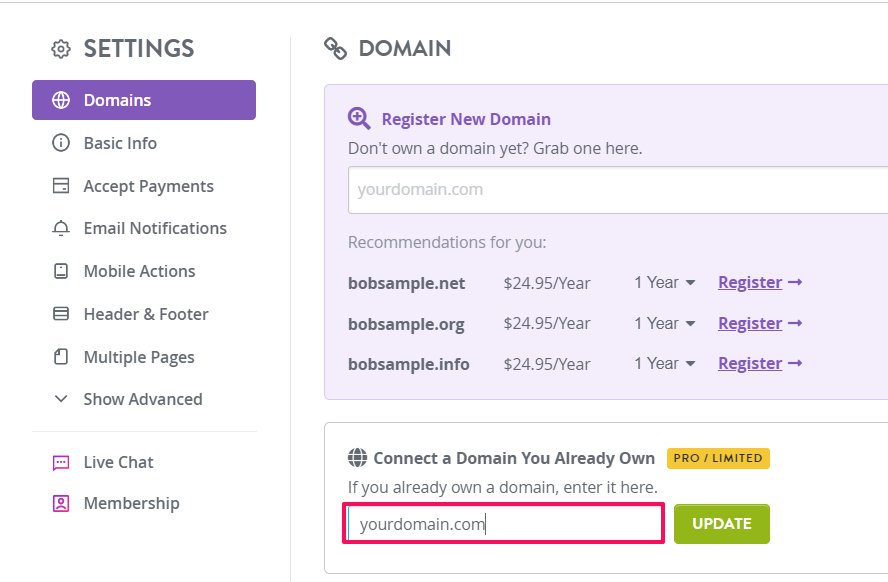The height and width of the screenshot is (582, 888).
Task: Click the Email Notifications bell icon
Action: [61, 228]
